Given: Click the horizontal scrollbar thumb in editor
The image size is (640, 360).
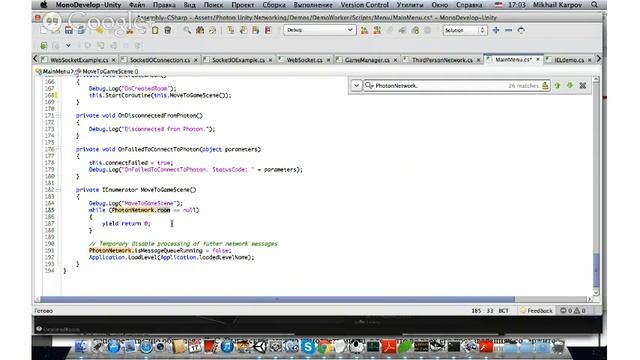Looking at the screenshot, I should [278, 299].
